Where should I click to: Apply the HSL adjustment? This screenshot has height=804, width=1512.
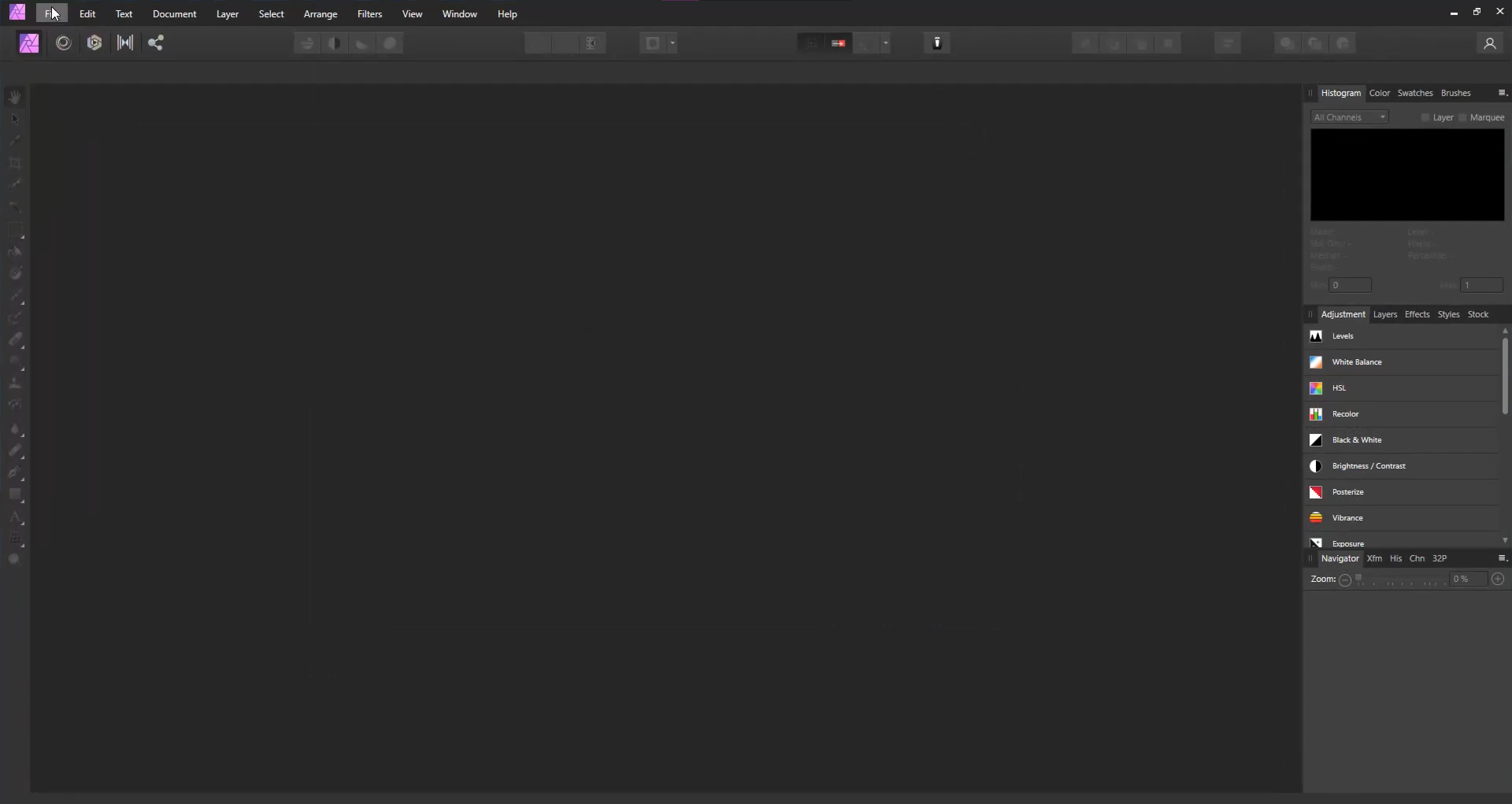pos(1402,388)
